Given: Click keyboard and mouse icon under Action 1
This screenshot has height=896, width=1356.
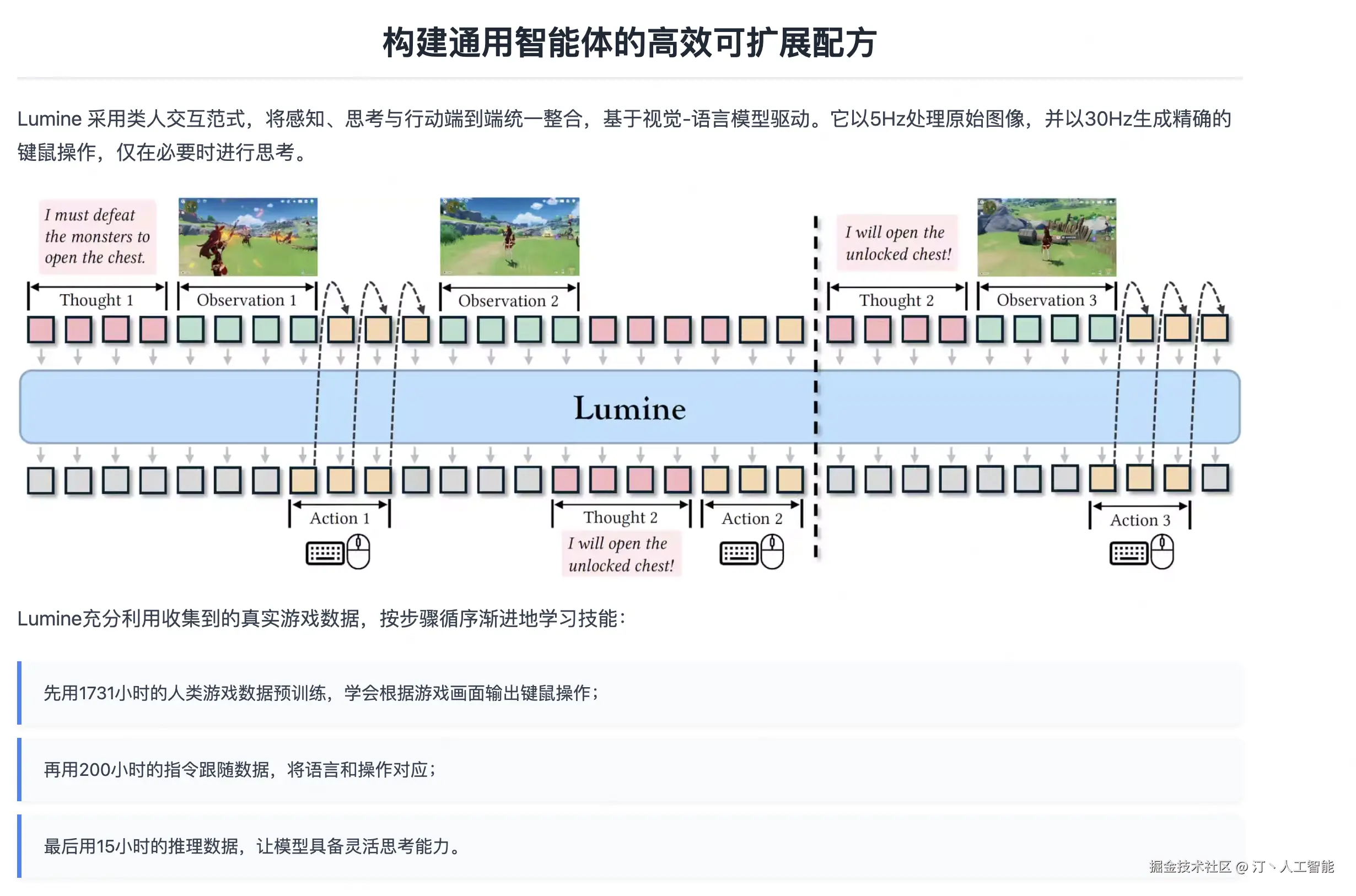Looking at the screenshot, I should (x=338, y=552).
